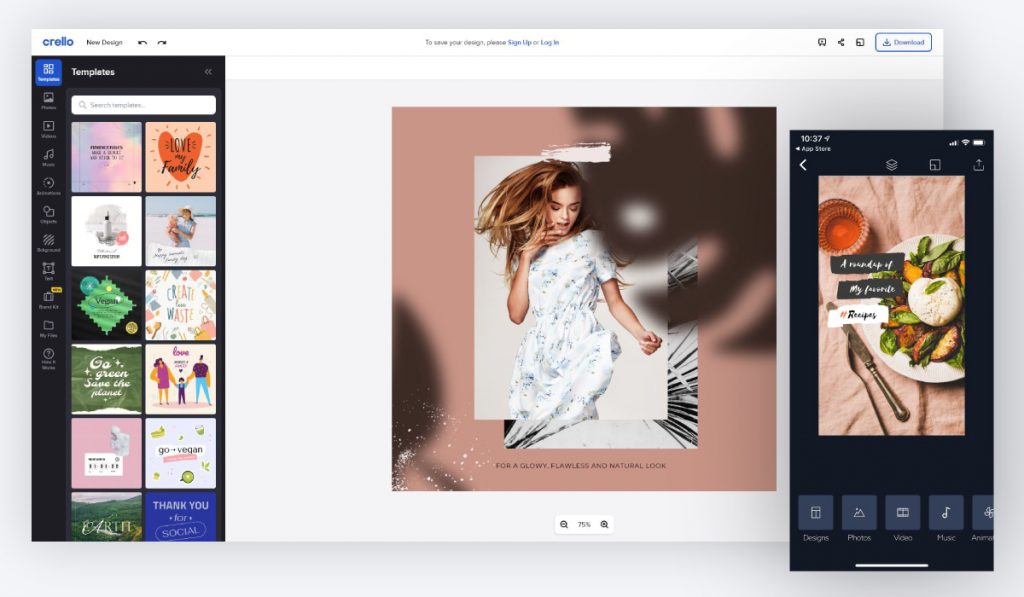
Task: Click inside the Search templates field
Action: 143,104
